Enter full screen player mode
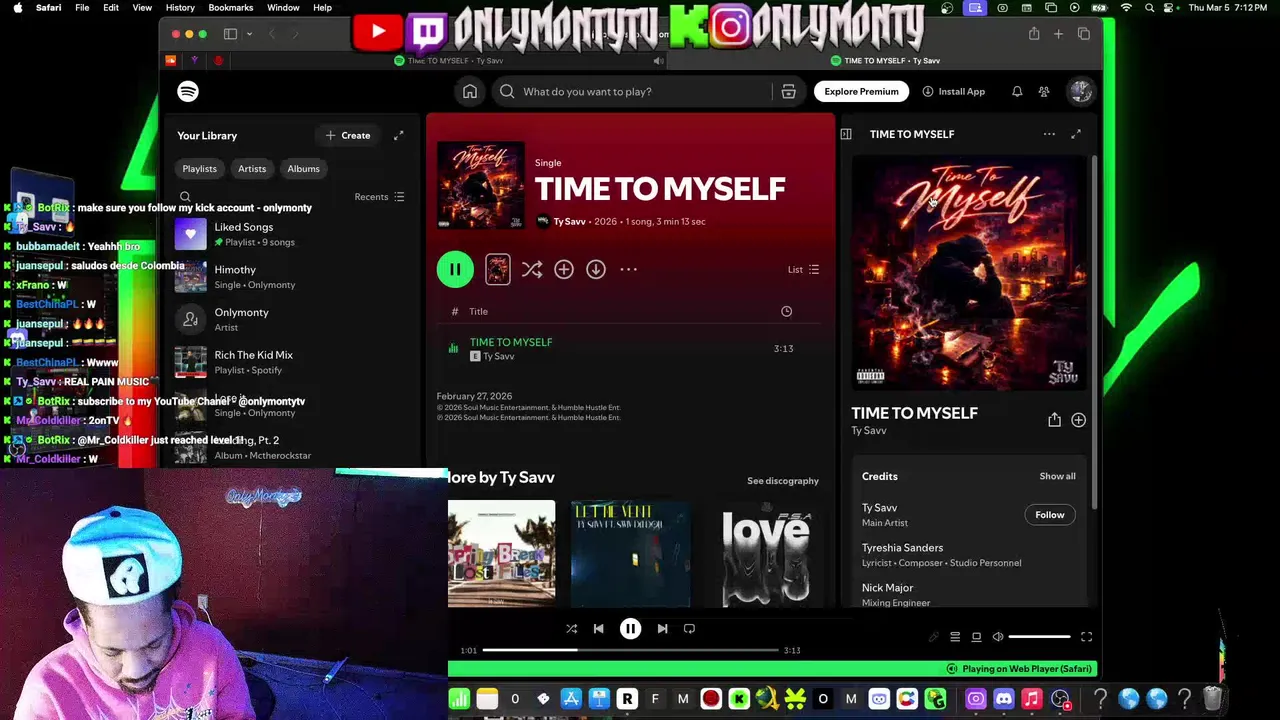This screenshot has width=1280, height=720. click(1086, 637)
